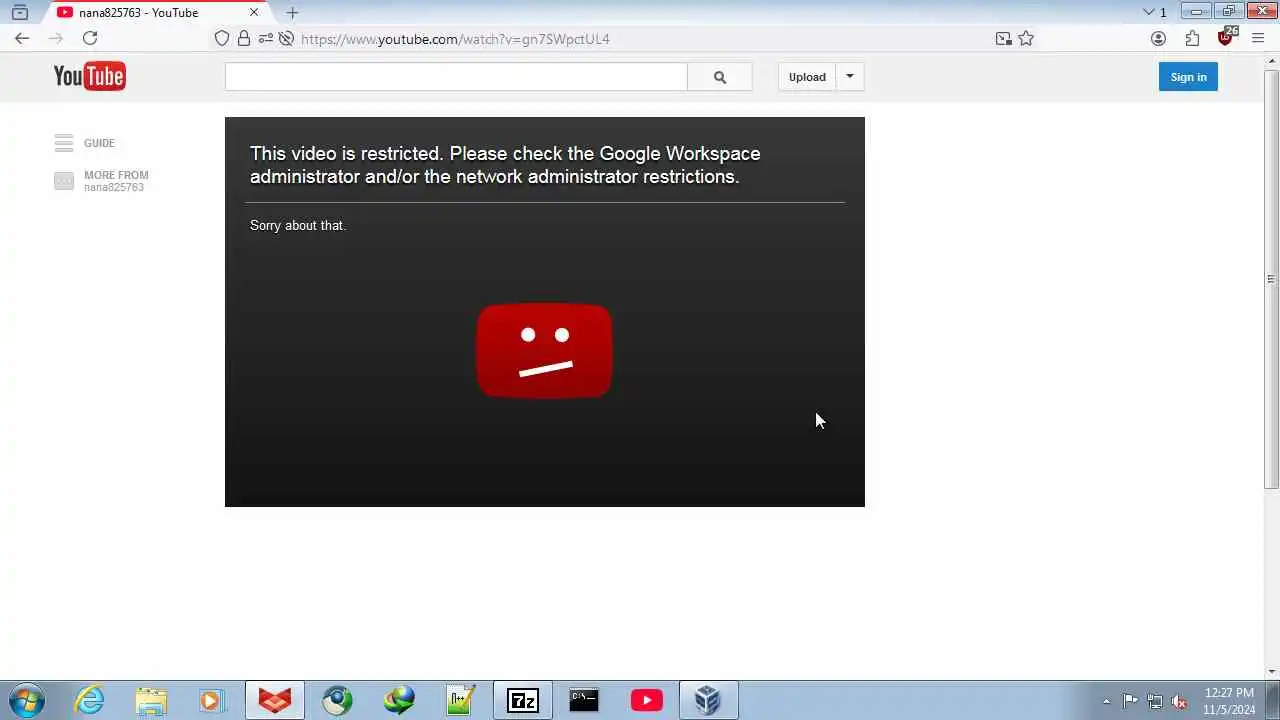
Task: Open the tracking protection shield icon
Action: (x=222, y=39)
